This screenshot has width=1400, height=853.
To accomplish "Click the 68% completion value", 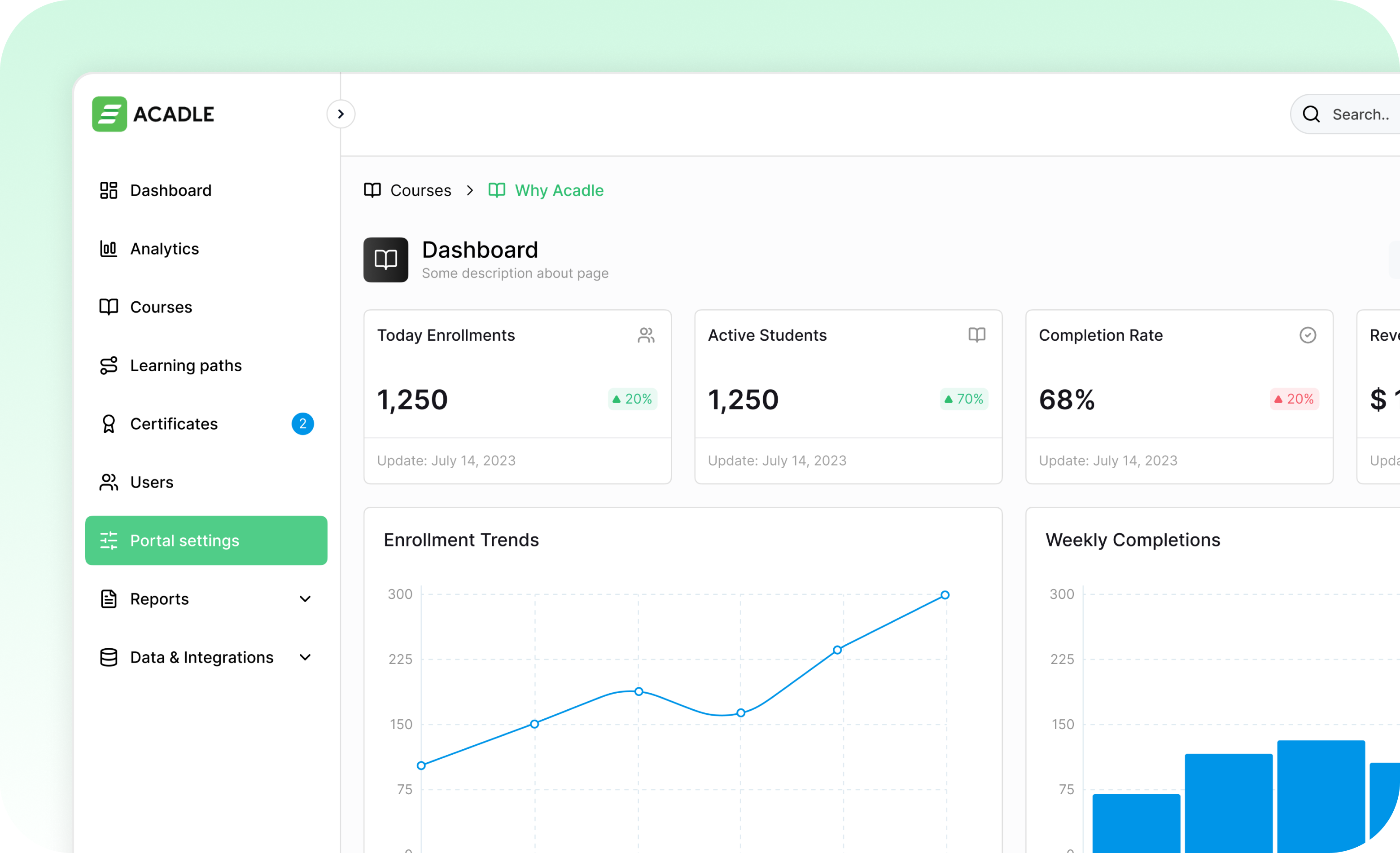I will (x=1067, y=400).
